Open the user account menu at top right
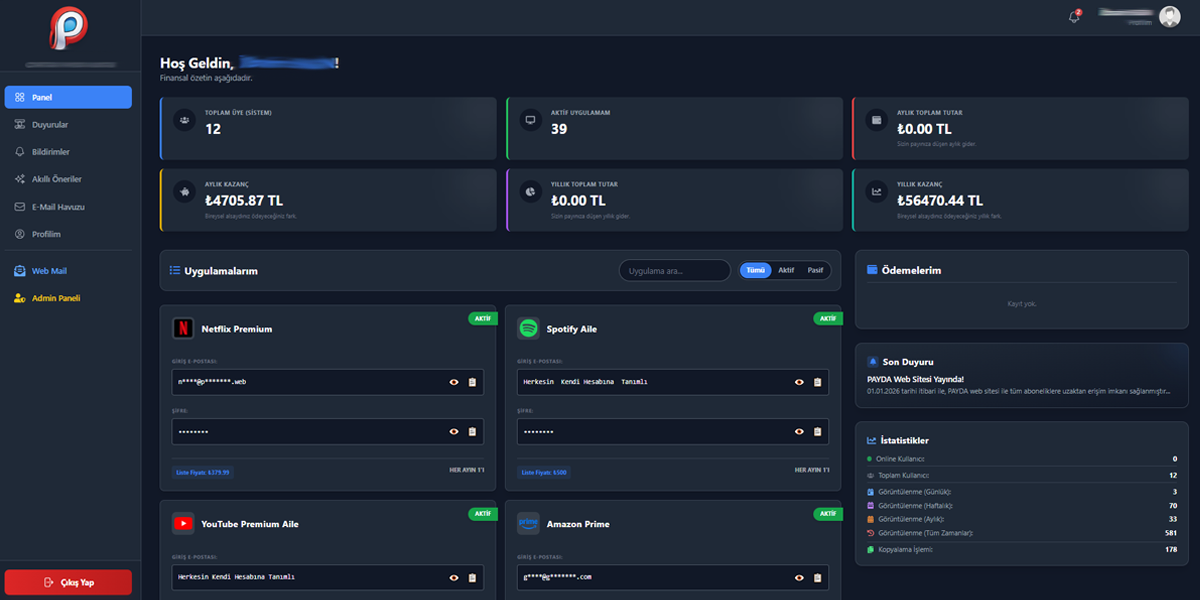This screenshot has width=1200, height=600. coord(1168,16)
